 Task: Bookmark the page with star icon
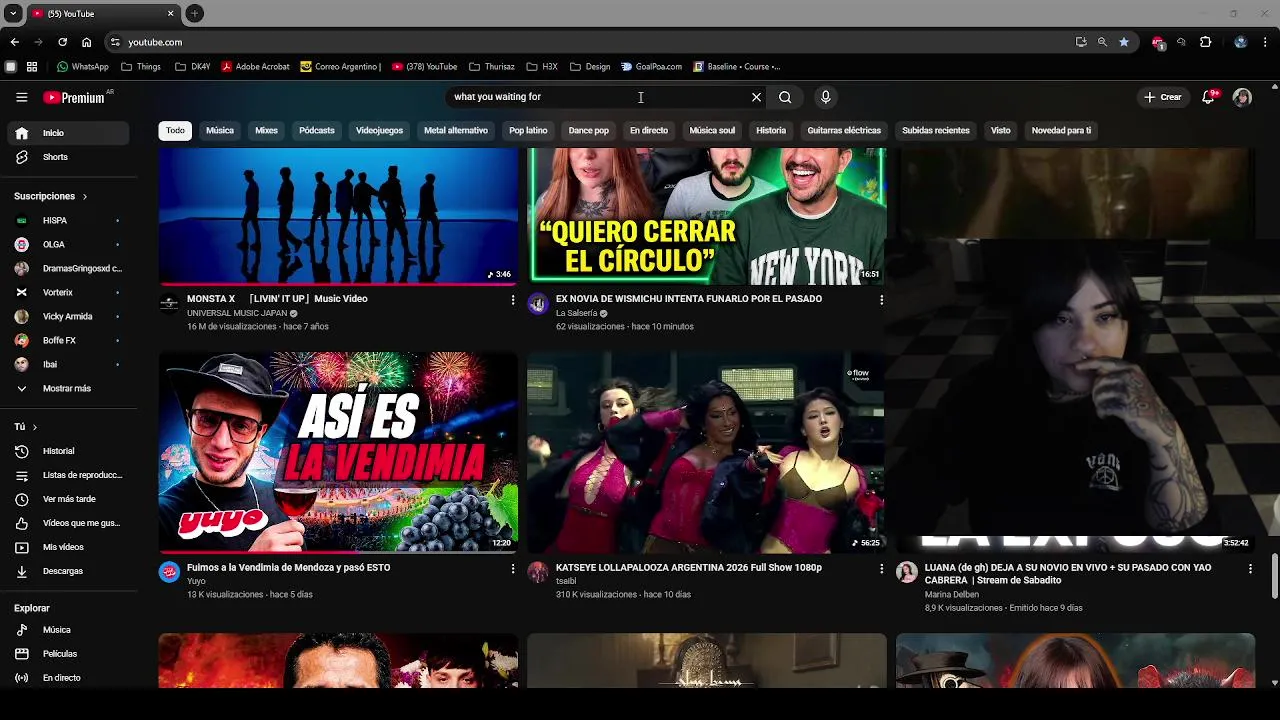pos(1124,42)
